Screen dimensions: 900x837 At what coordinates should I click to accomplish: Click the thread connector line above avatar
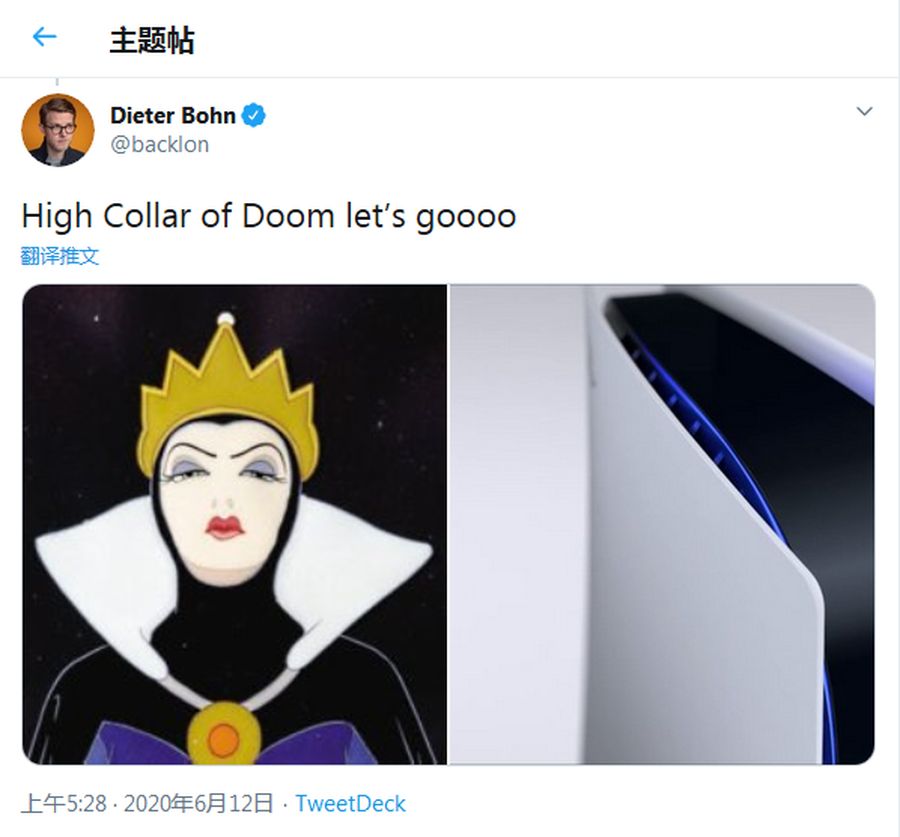(57, 82)
